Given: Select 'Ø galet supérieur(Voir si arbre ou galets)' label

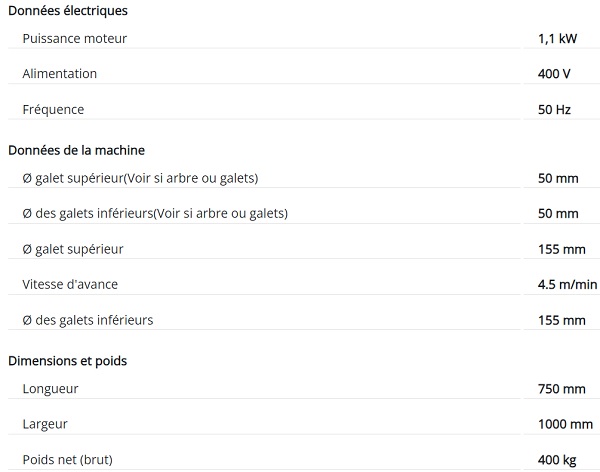Looking at the screenshot, I should point(140,178).
